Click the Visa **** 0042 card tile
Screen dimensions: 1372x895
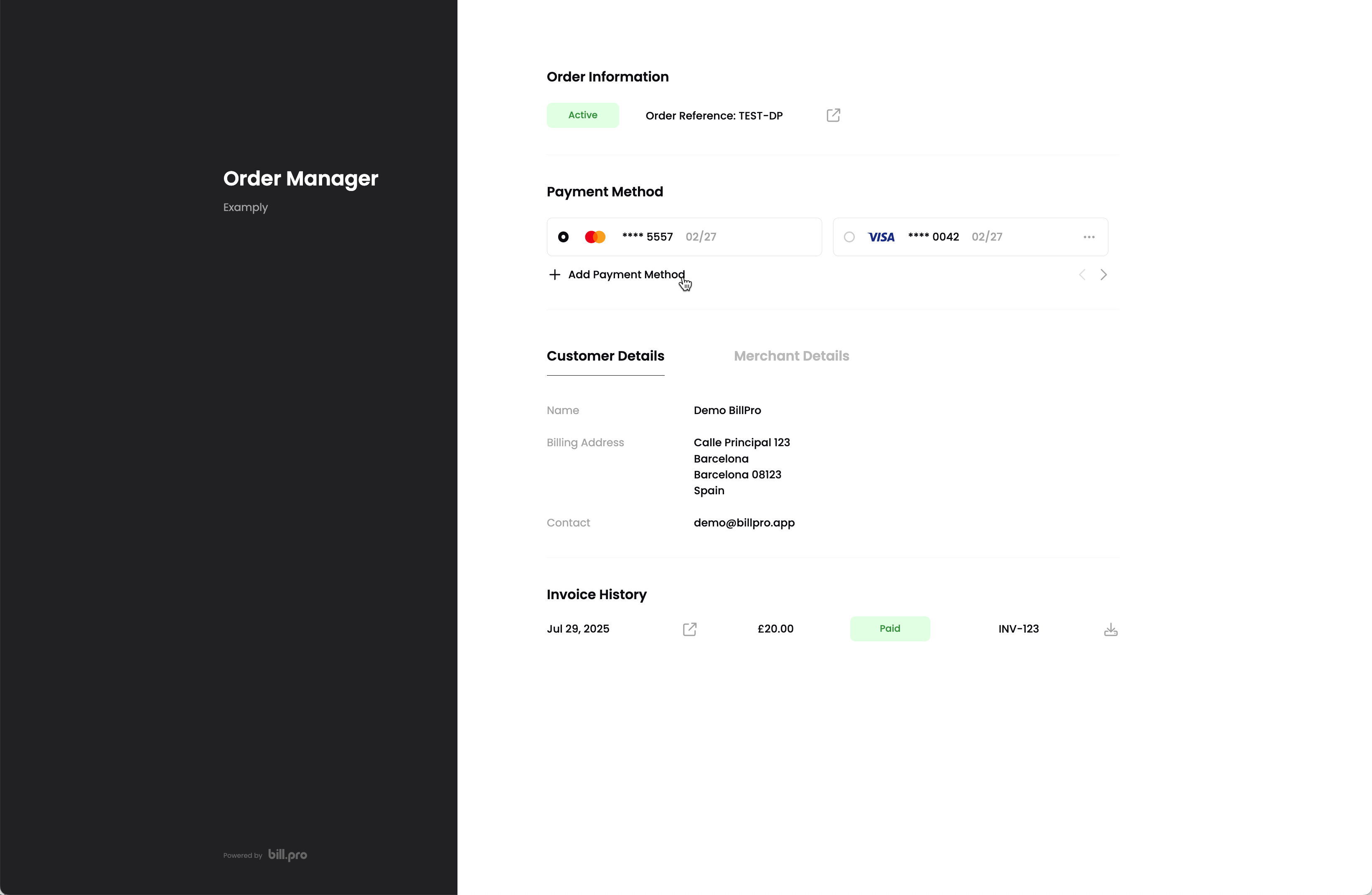click(x=1026, y=237)
